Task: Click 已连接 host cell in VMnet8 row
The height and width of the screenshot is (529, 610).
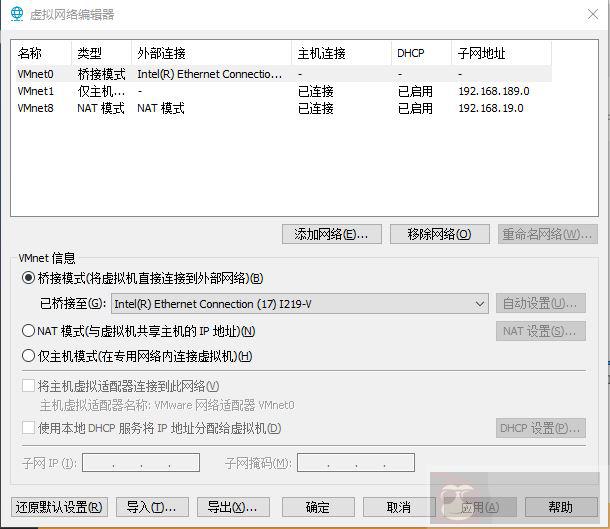Action: coord(316,108)
